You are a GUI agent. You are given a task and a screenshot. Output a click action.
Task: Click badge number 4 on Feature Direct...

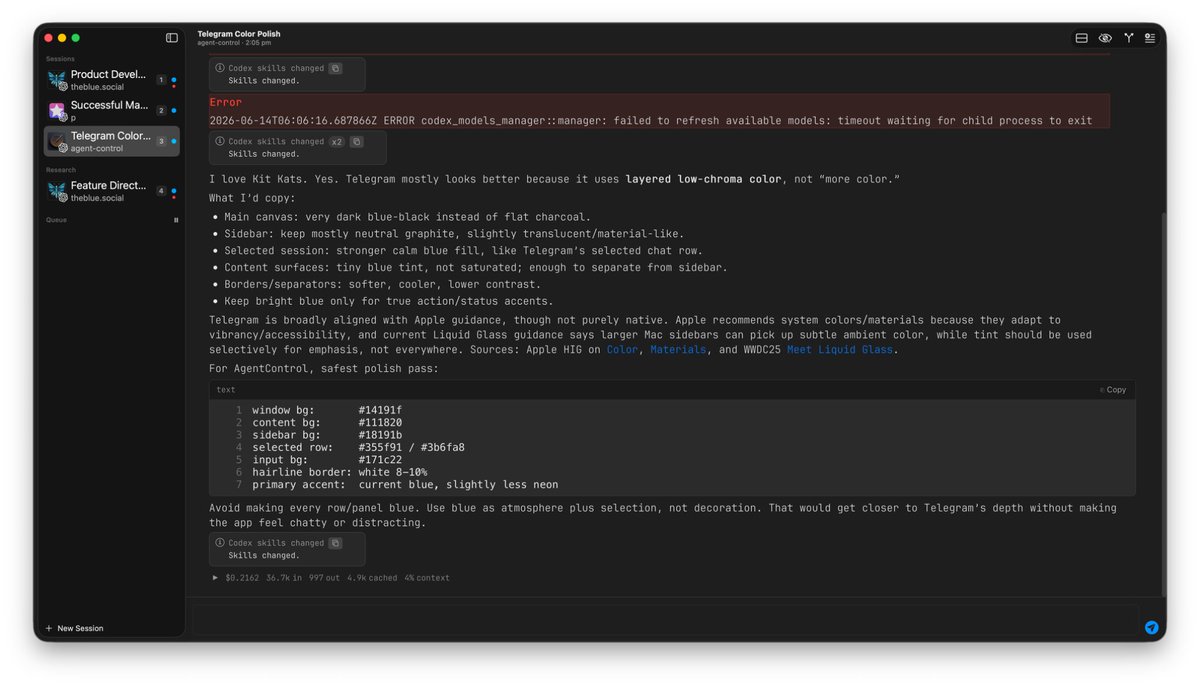[x=161, y=190]
